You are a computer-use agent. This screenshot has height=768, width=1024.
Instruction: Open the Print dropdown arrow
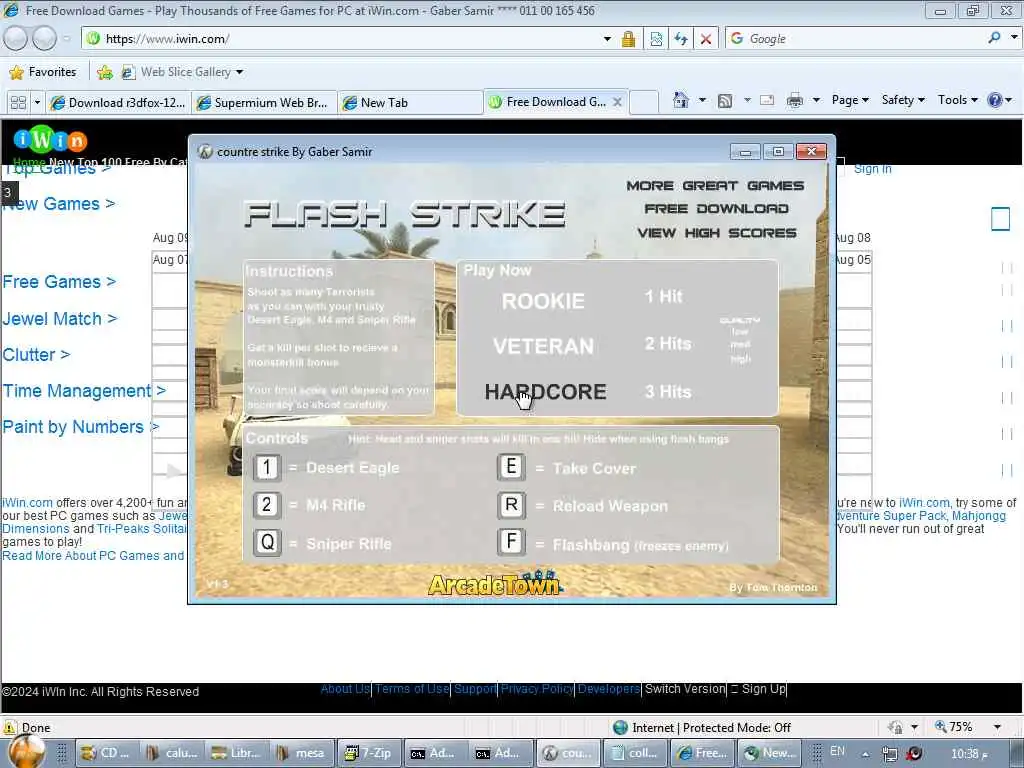pyautogui.click(x=816, y=101)
